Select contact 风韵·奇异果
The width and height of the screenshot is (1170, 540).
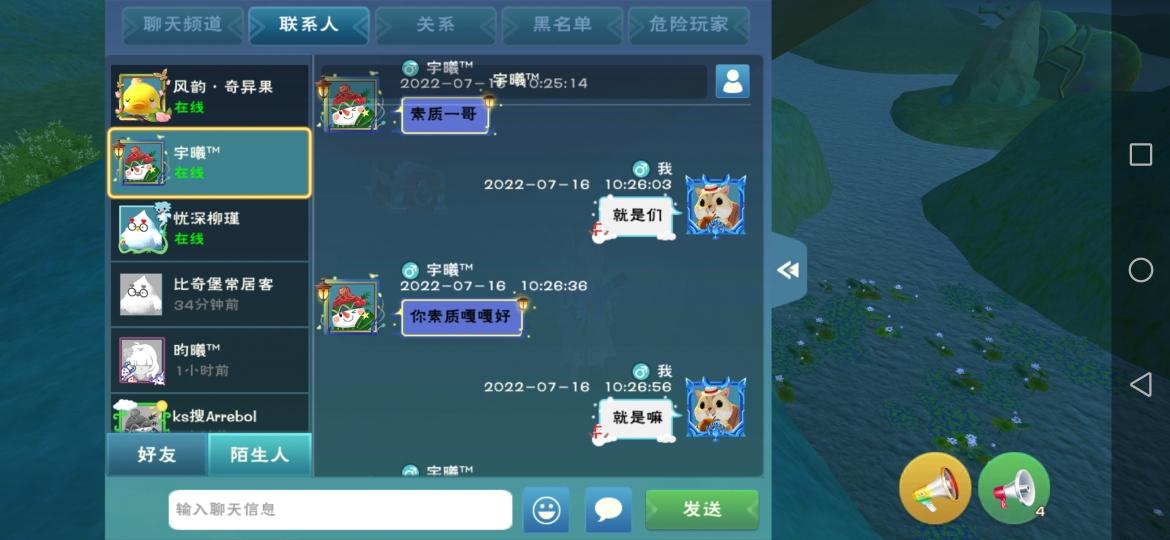(210, 96)
